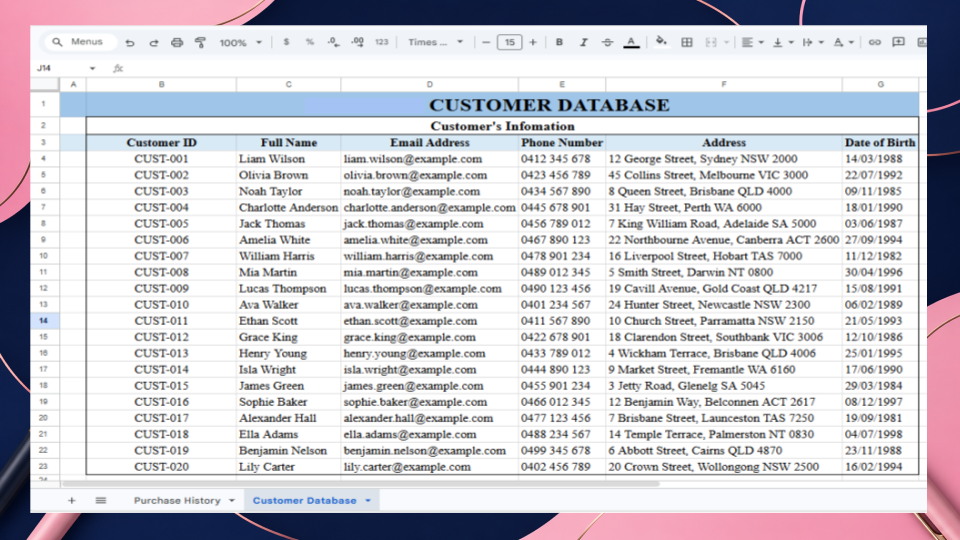Select cell CUST-005
Viewport: 960px width, 540px height.
click(x=161, y=223)
